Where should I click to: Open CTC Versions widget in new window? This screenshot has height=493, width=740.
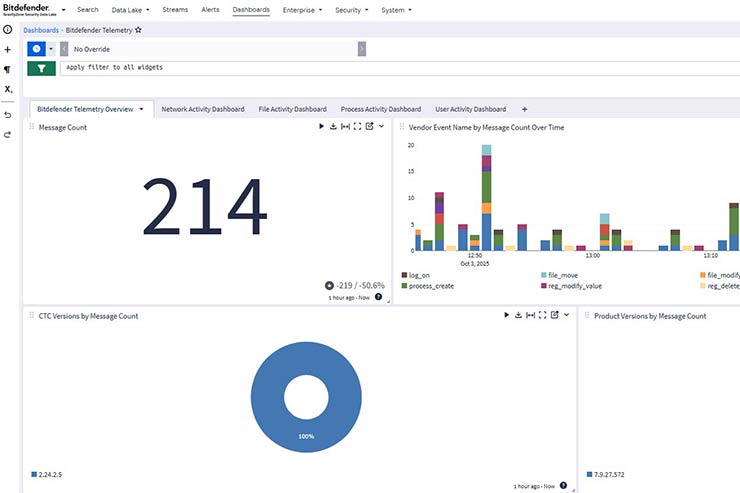click(x=554, y=315)
